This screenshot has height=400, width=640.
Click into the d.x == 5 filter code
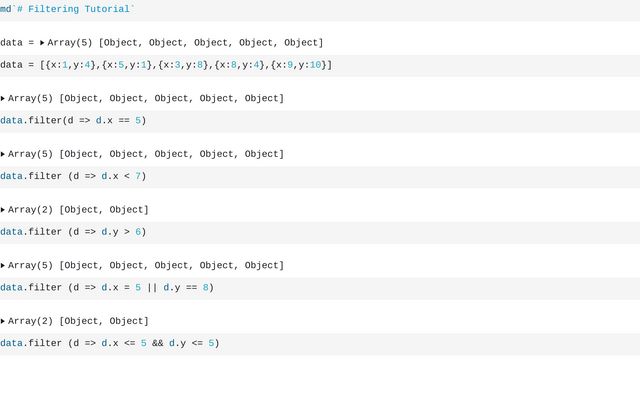(320, 121)
